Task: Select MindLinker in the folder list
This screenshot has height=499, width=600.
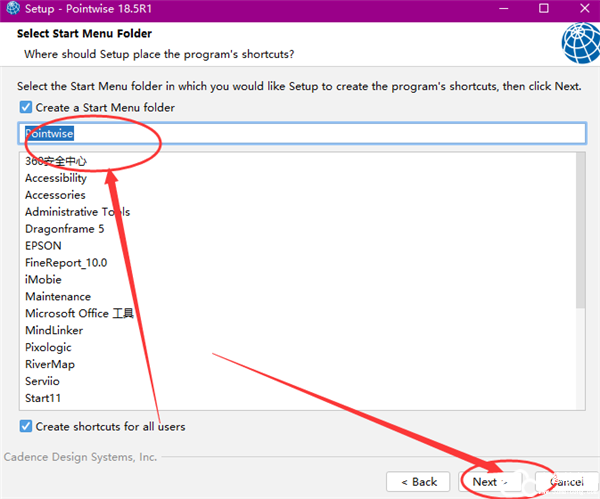Action: (54, 330)
